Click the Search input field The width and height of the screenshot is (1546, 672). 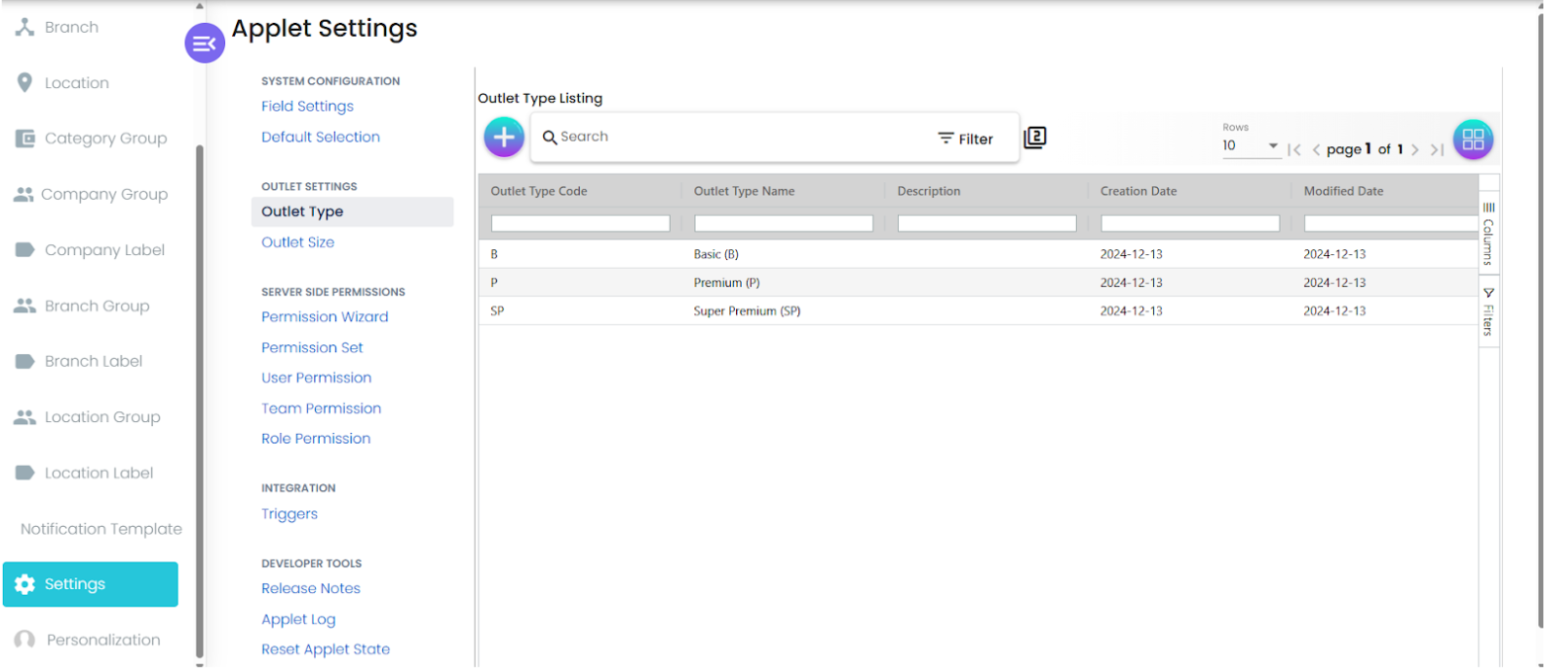coord(730,137)
